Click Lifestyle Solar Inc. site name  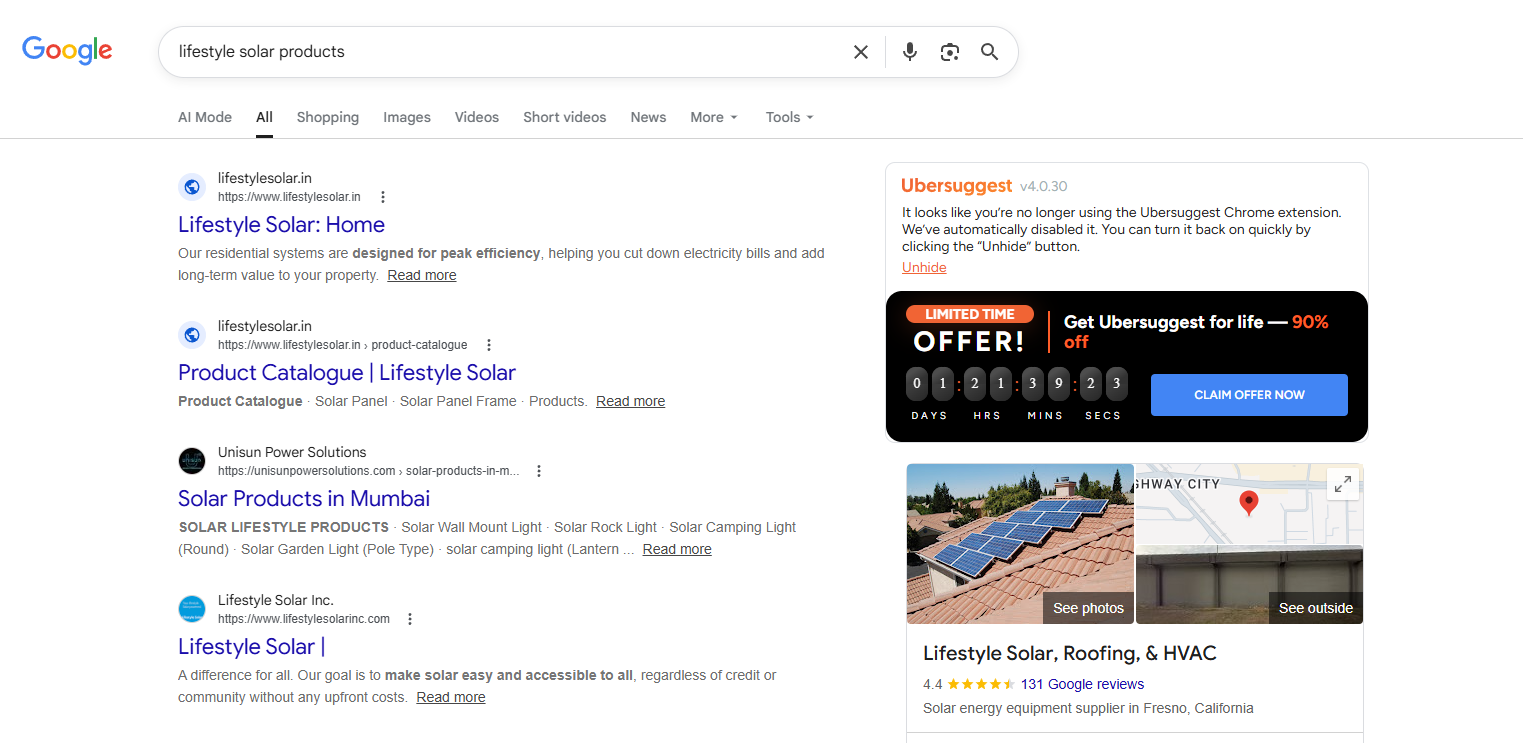coord(276,600)
